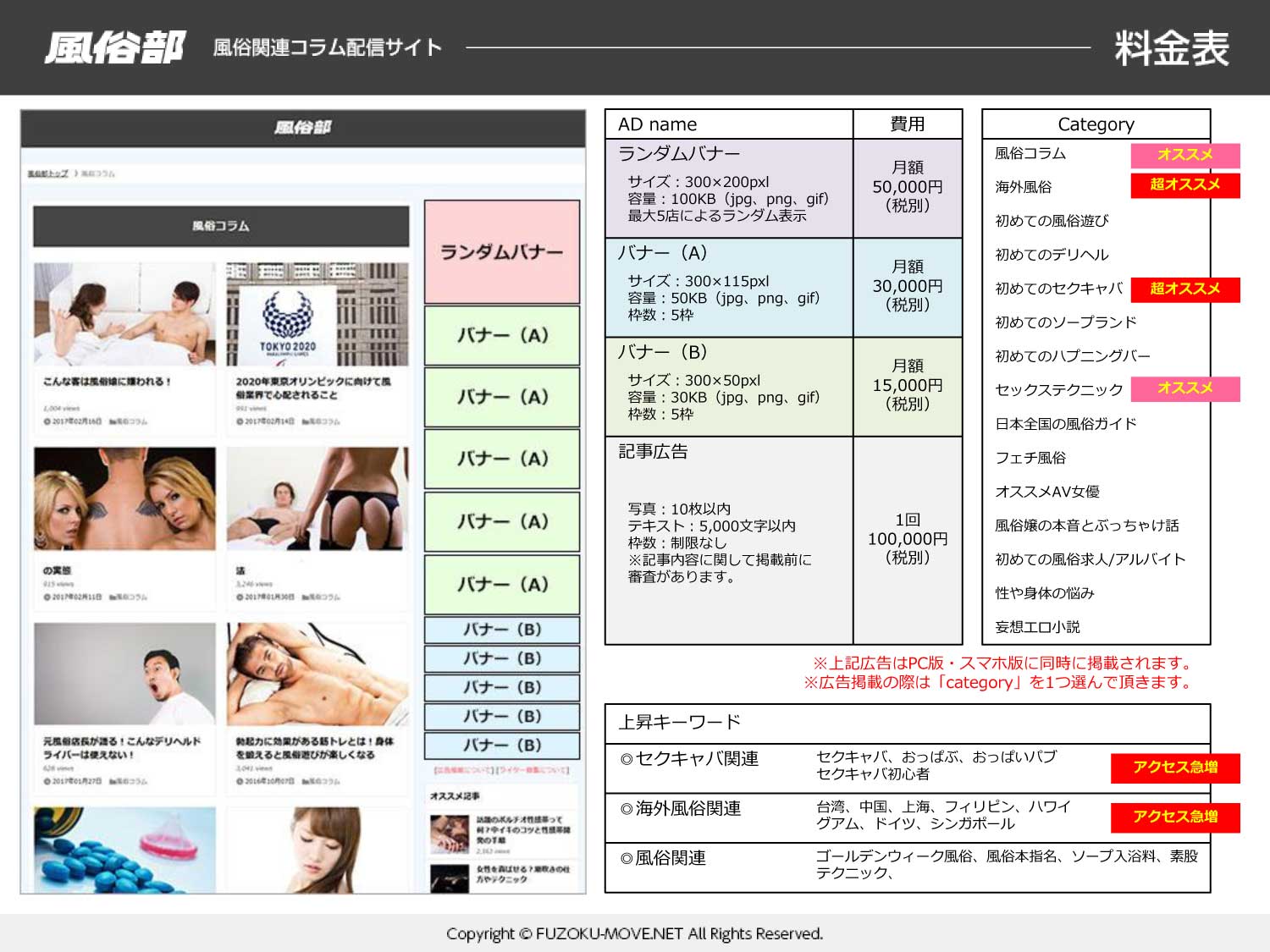Click アクセス急増 badge in 海外風俗関連 row
The width and height of the screenshot is (1270, 952).
(1175, 817)
